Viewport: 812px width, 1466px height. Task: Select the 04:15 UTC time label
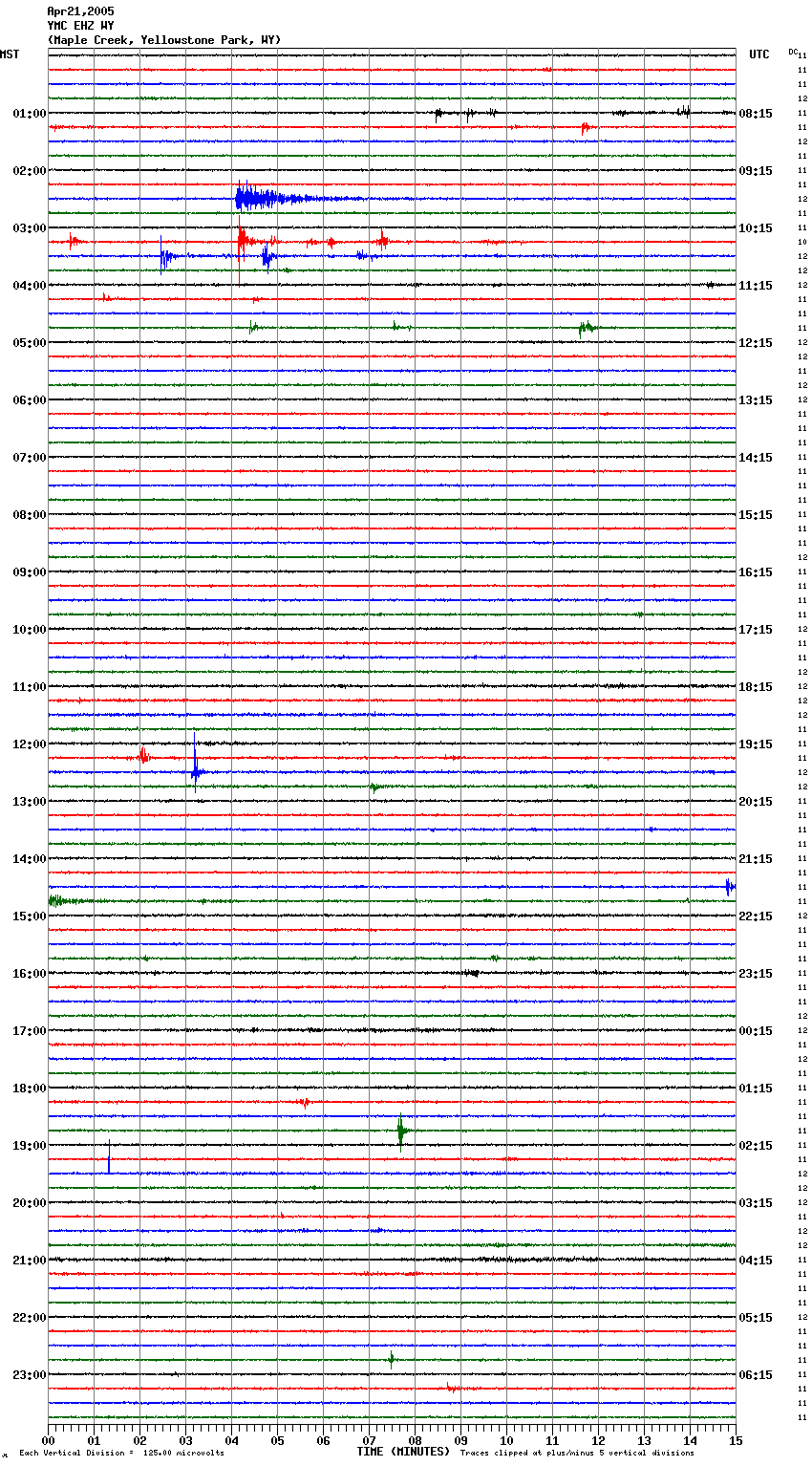756,1261
